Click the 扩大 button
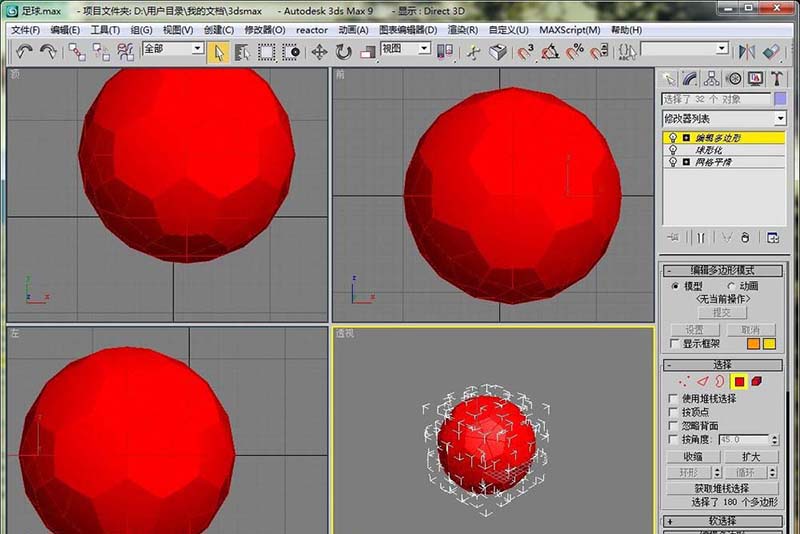The width and height of the screenshot is (800, 534). tap(751, 456)
